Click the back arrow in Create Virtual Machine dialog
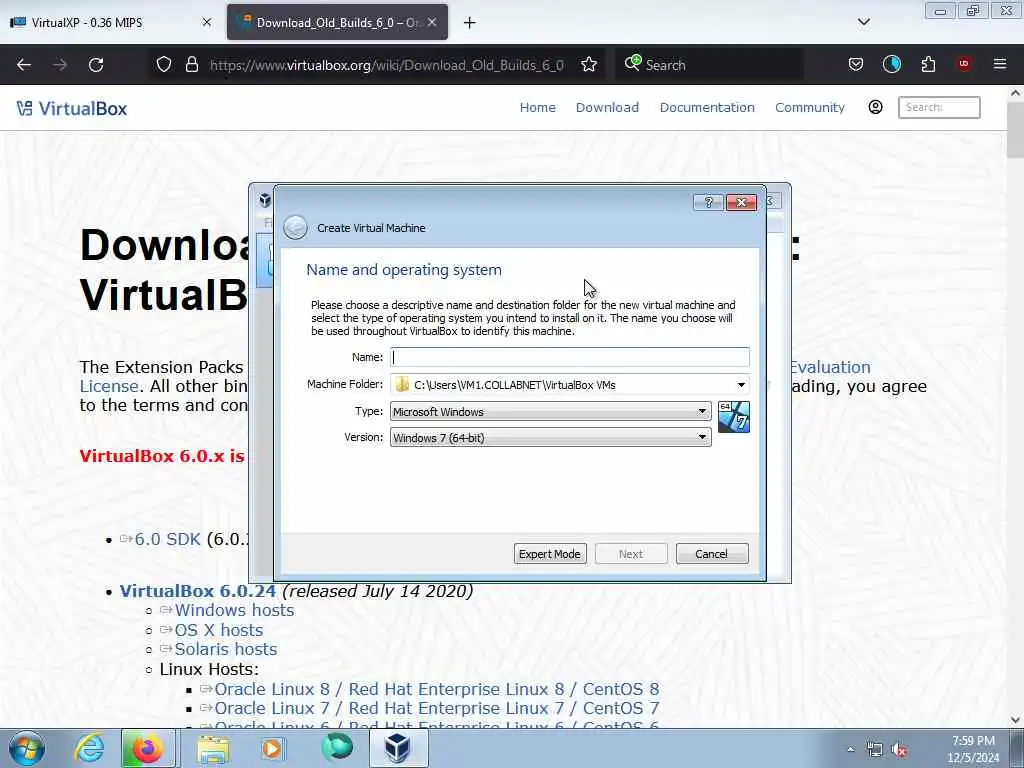The image size is (1024, 768). [x=295, y=227]
